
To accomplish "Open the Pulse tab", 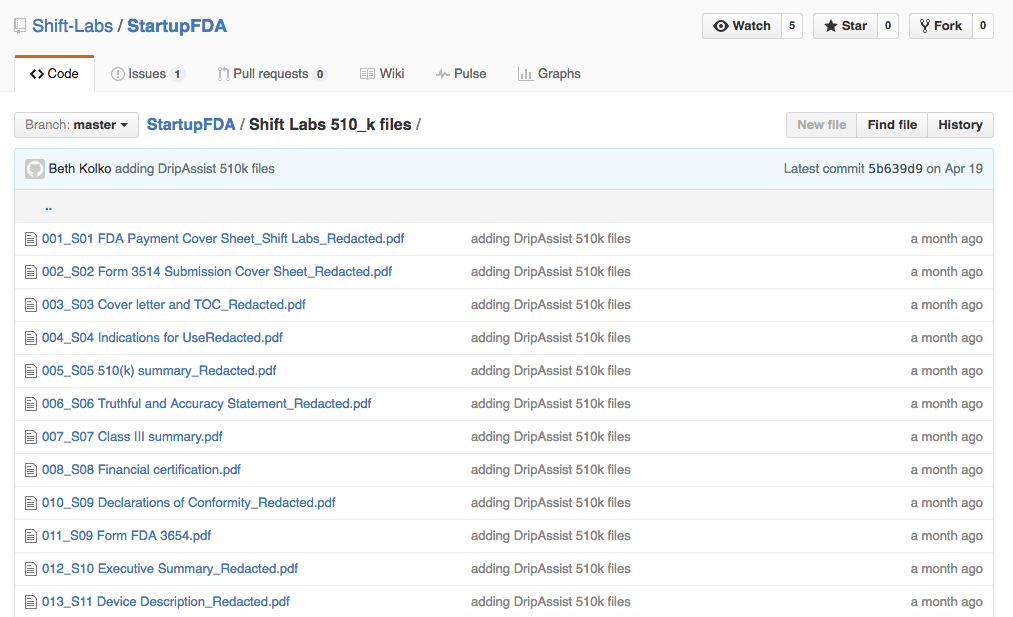I will [x=461, y=74].
